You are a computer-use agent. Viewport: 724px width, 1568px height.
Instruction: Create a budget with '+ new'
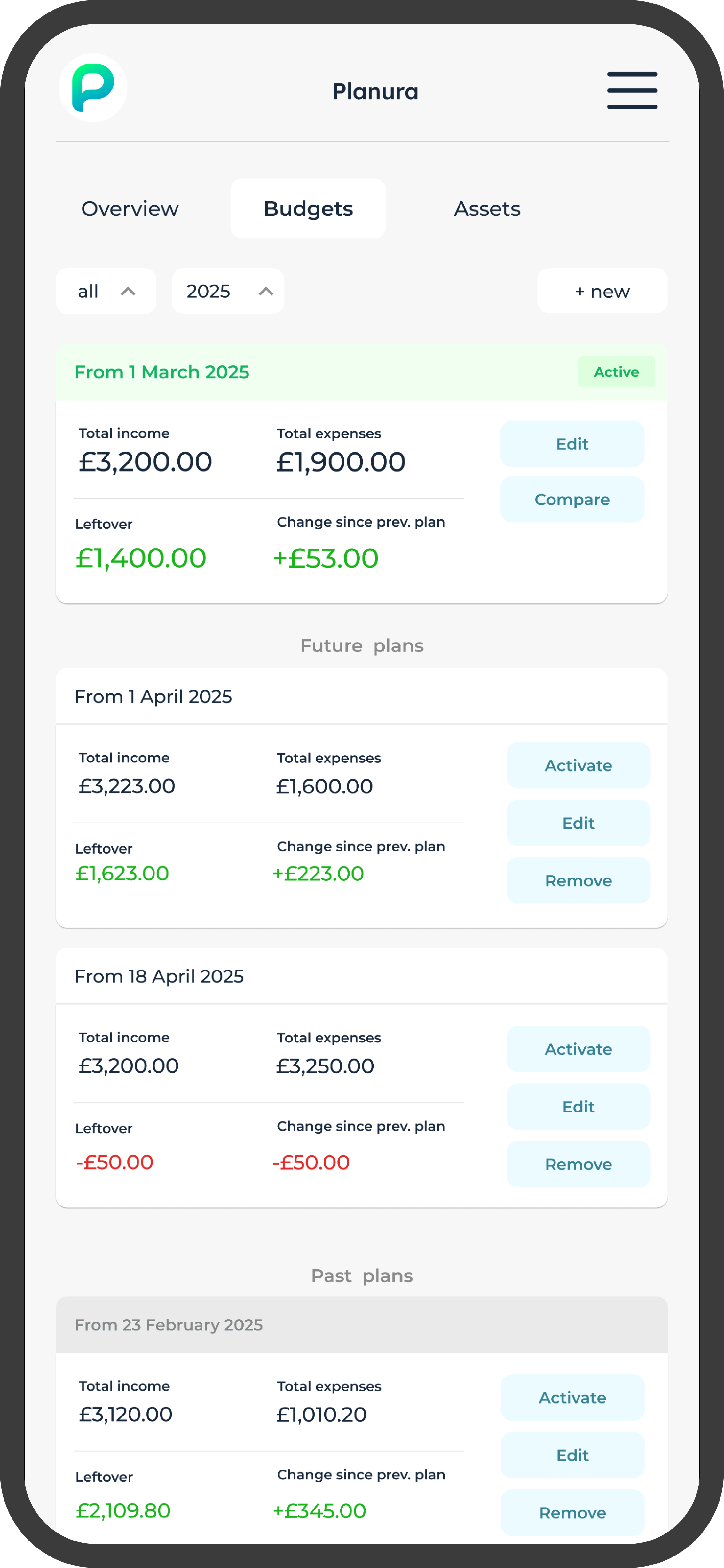pyautogui.click(x=602, y=291)
